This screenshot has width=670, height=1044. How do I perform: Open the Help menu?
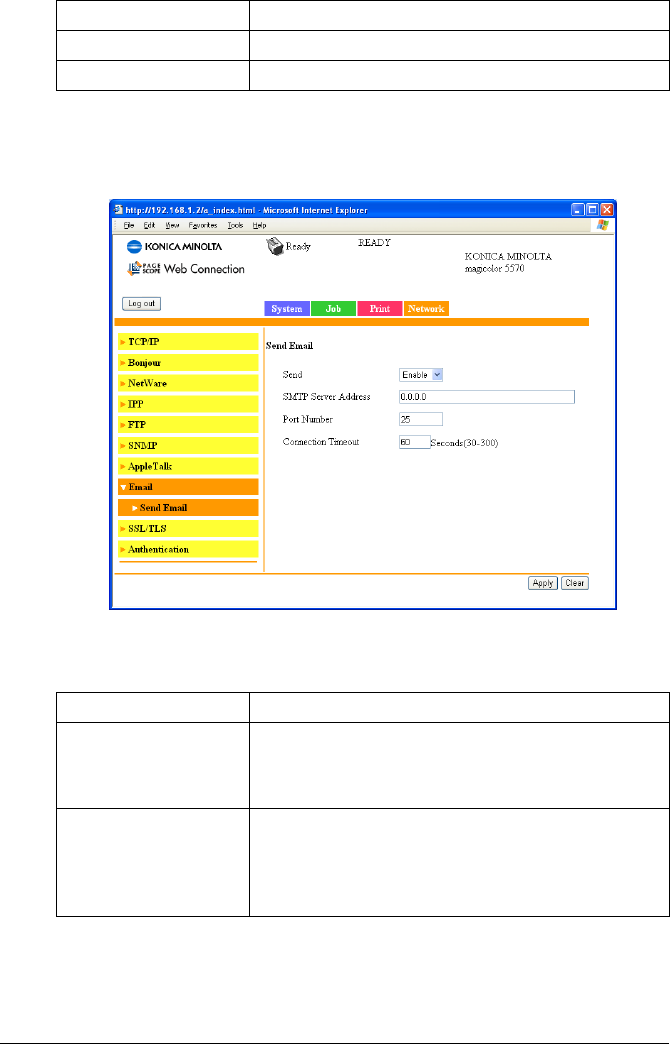click(x=259, y=226)
